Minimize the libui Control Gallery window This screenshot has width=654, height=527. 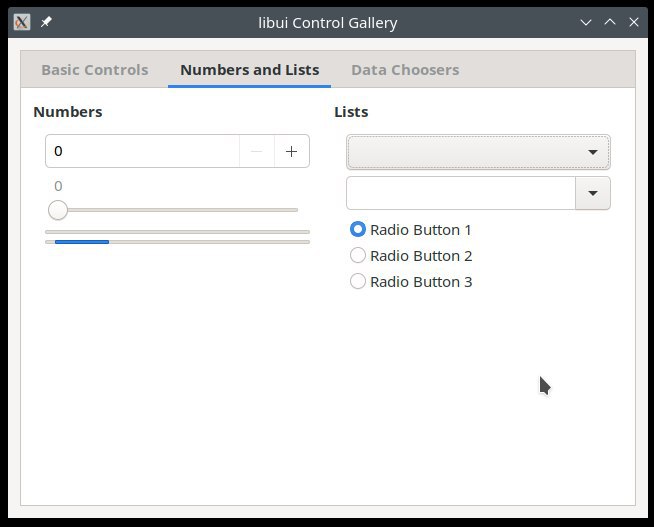coord(586,22)
